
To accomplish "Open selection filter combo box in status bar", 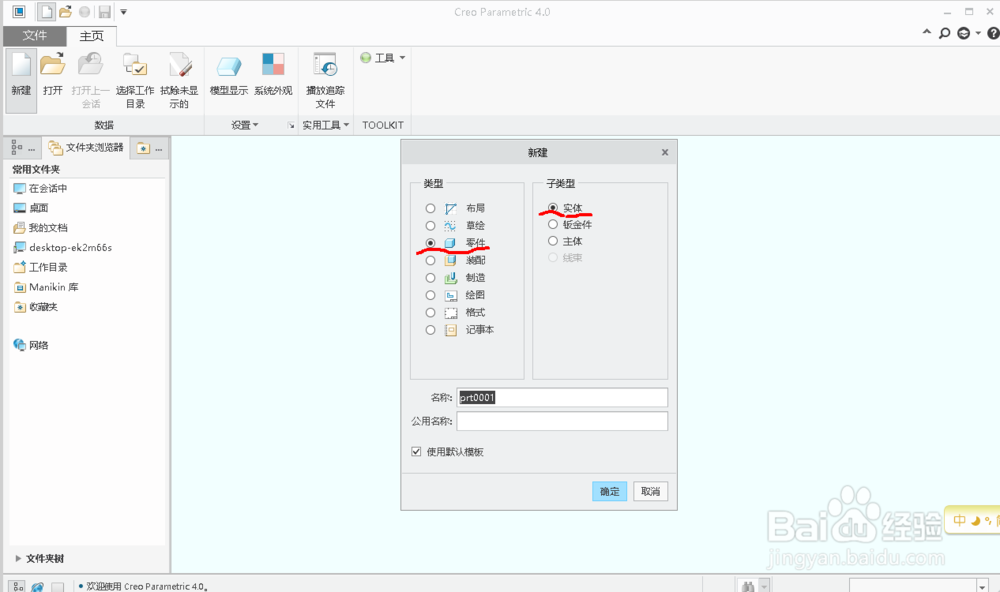I will (x=920, y=586).
